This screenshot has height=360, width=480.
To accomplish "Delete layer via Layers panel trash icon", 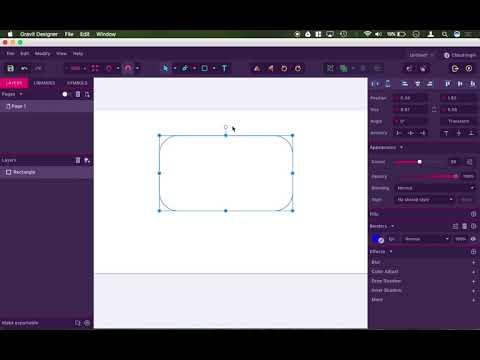I will pyautogui.click(x=78, y=160).
